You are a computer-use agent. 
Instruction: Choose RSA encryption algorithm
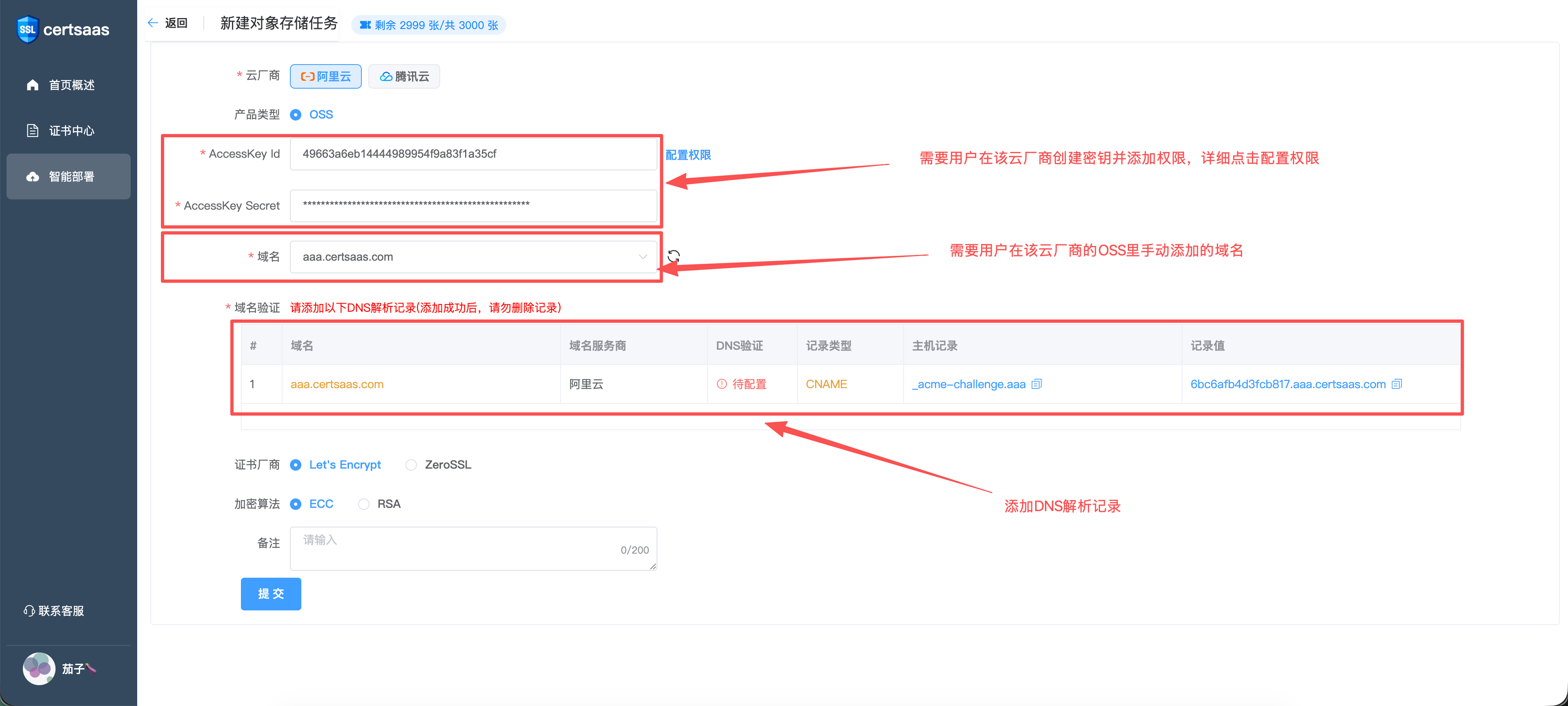[x=364, y=504]
